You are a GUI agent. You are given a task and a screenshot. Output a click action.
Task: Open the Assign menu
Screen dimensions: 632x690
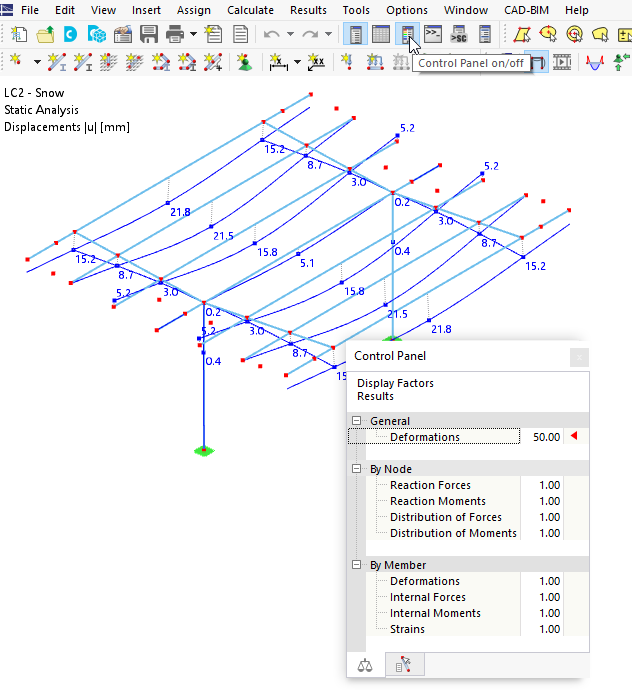tap(194, 10)
